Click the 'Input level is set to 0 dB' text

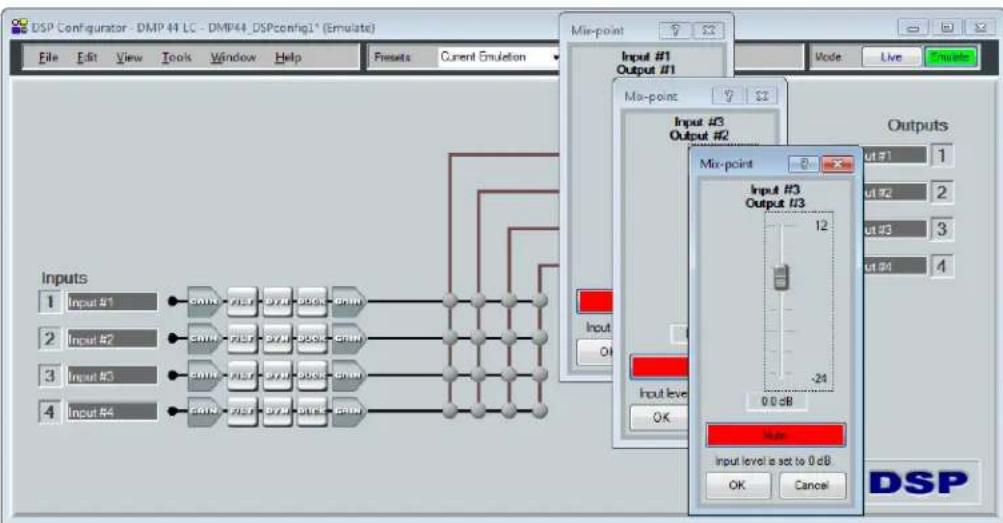tap(773, 460)
